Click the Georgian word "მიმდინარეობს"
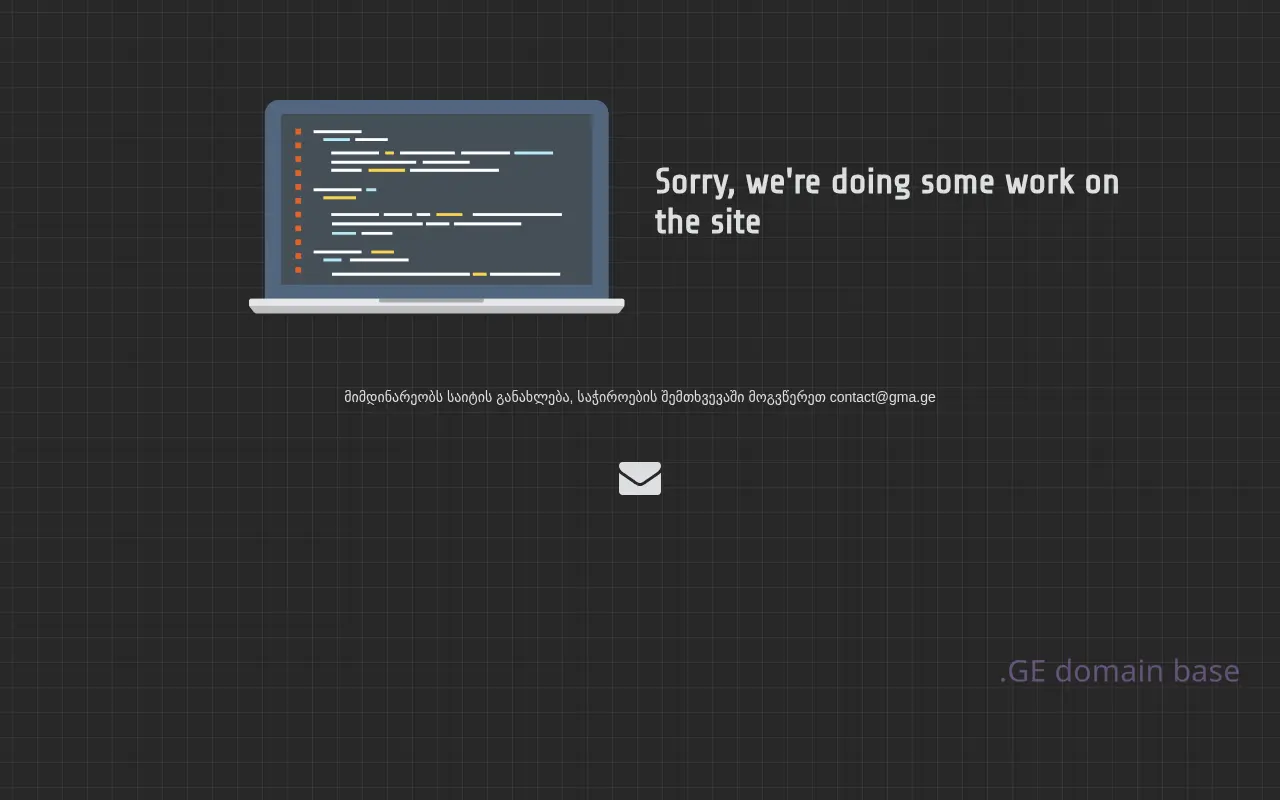1280x800 pixels. 393,397
